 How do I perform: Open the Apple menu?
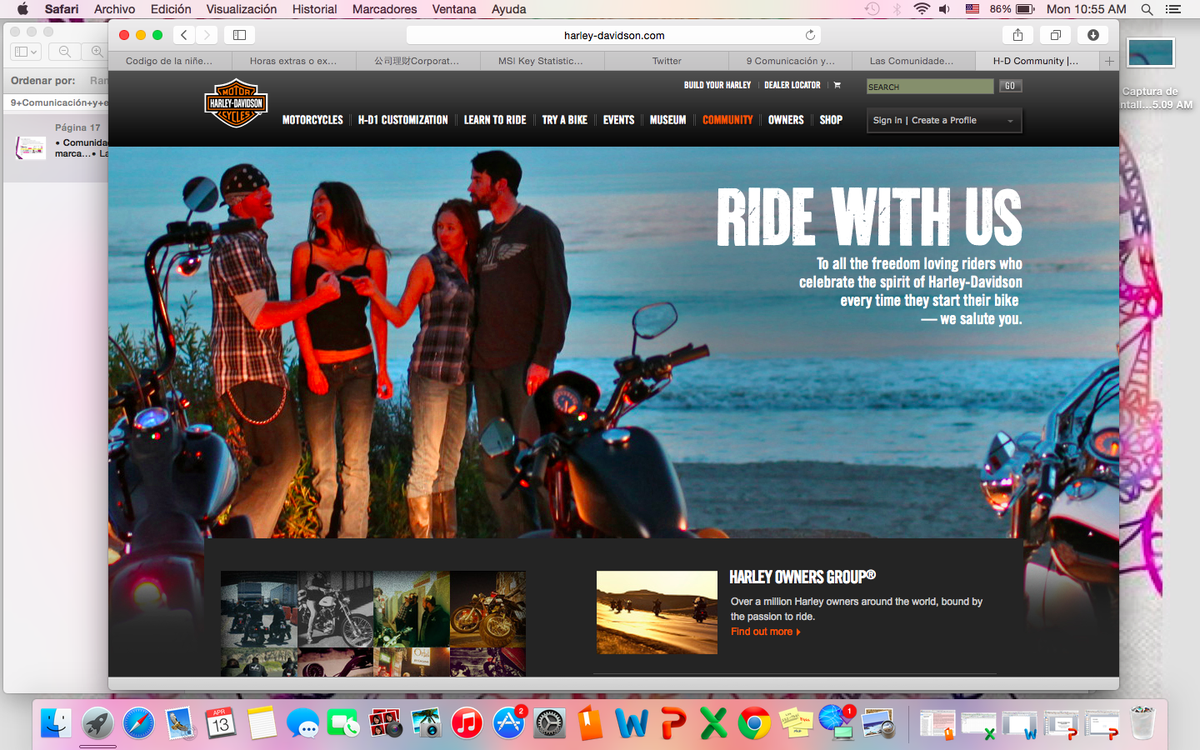tap(22, 9)
